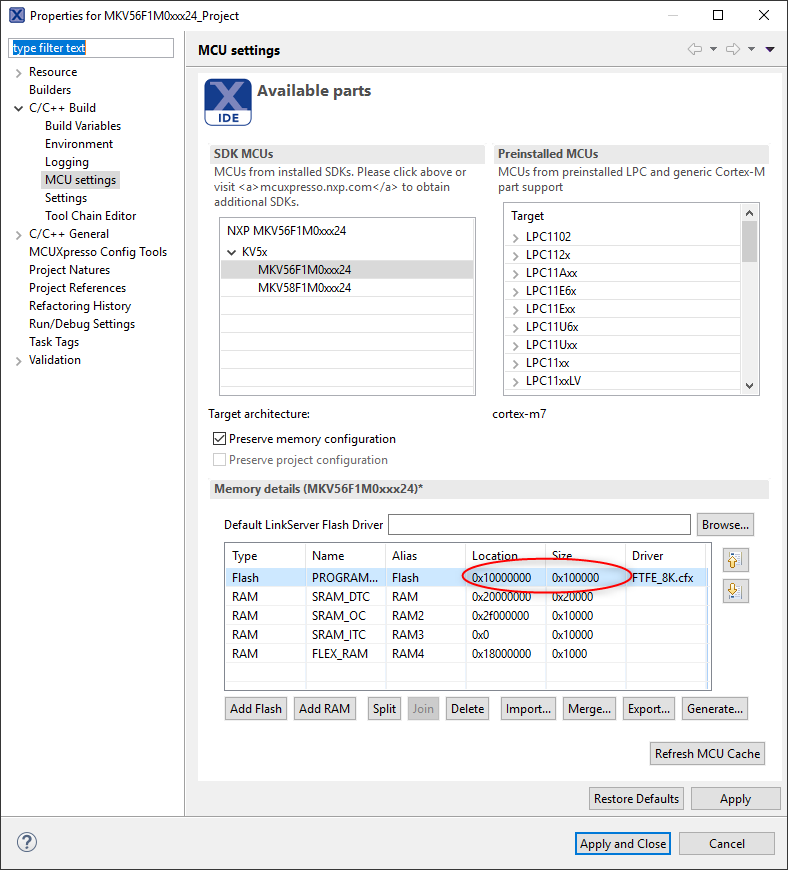Select Builders in the properties tree
The width and height of the screenshot is (788, 870).
(50, 90)
